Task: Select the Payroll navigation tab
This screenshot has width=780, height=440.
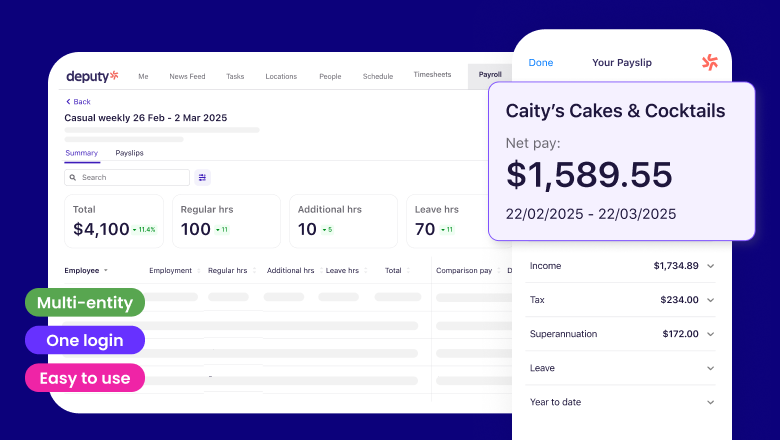Action: (x=490, y=75)
